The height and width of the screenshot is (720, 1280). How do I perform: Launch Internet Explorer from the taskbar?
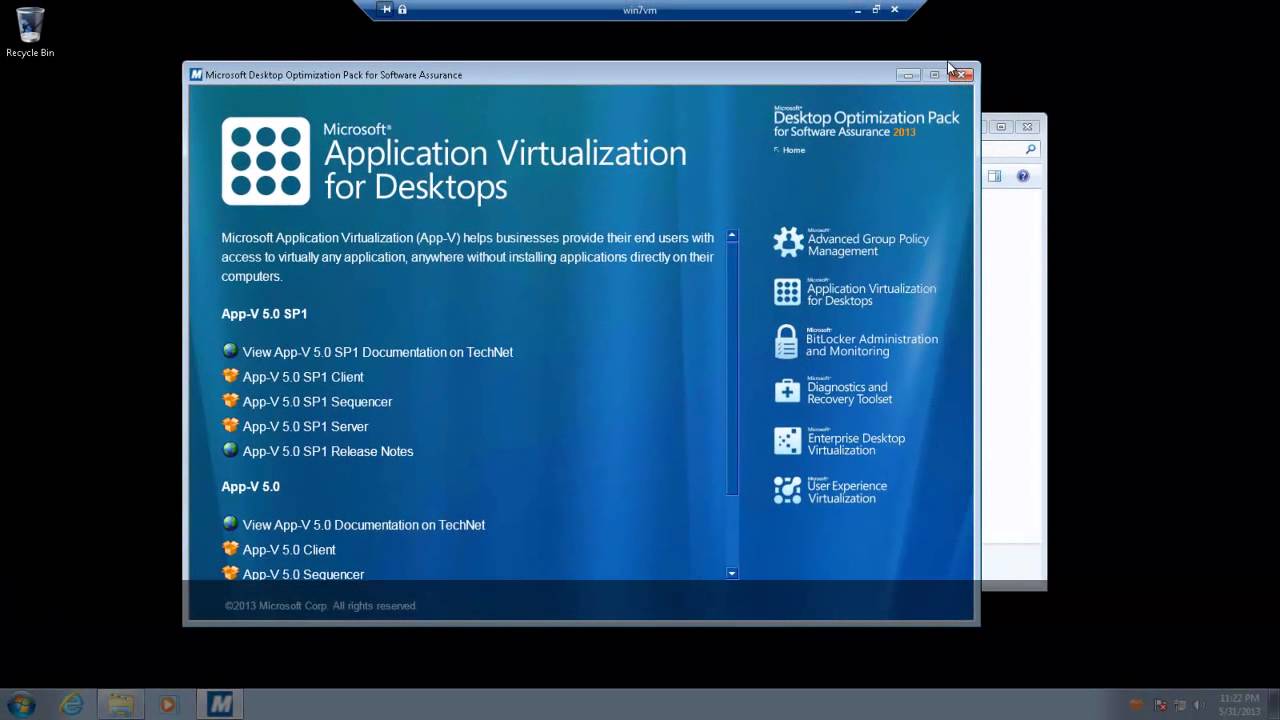click(72, 705)
